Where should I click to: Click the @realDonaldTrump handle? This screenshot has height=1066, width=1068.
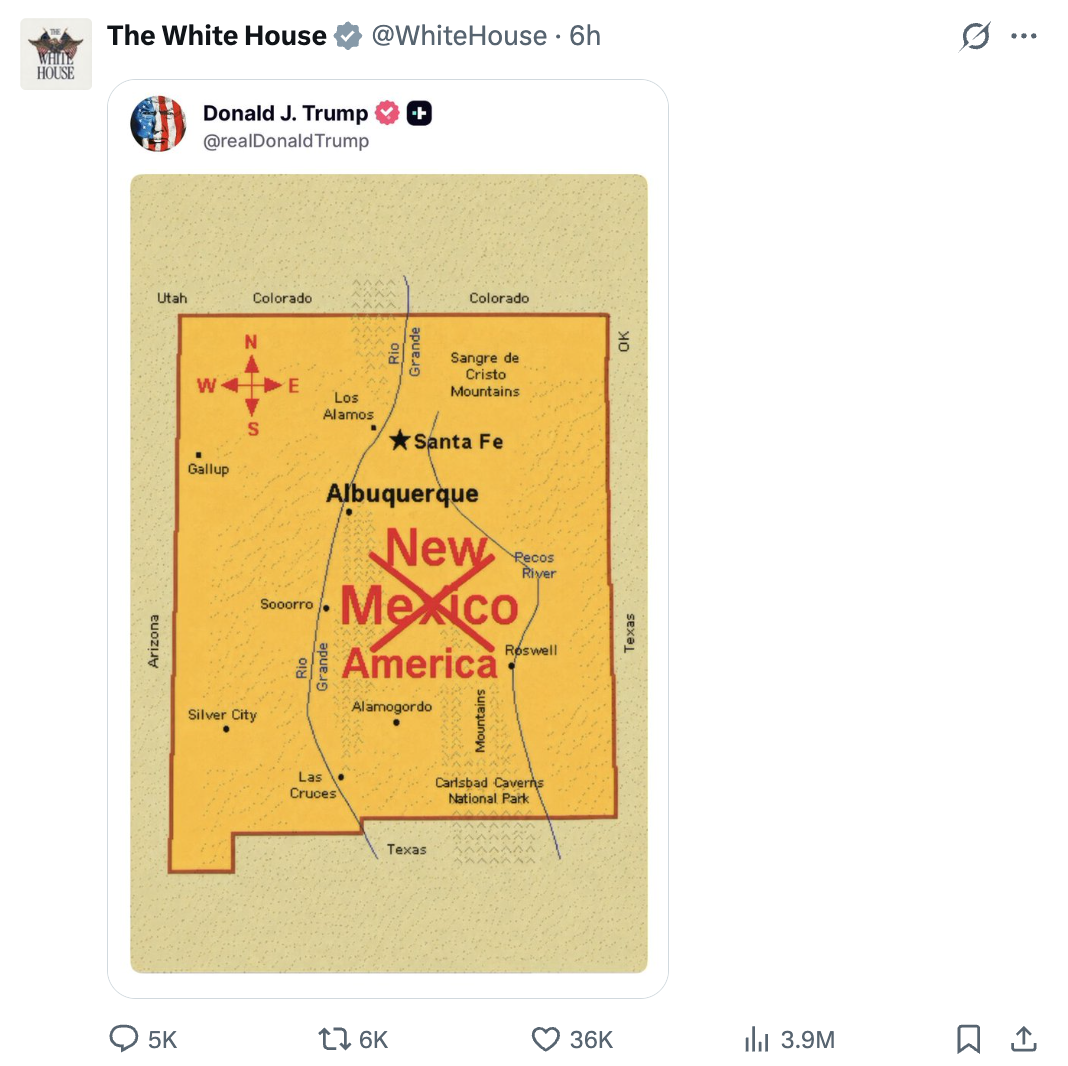point(286,141)
